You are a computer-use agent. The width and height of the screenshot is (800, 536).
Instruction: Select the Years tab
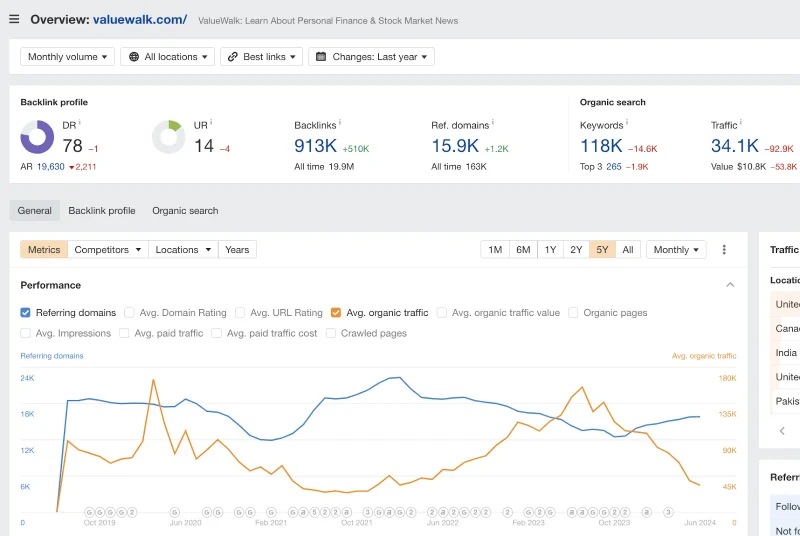tap(237, 249)
